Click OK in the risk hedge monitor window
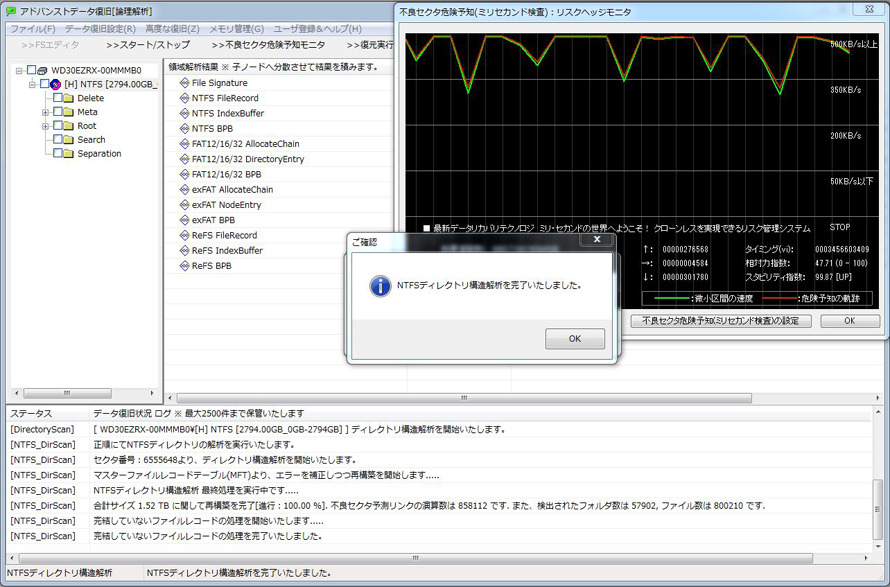This screenshot has width=890, height=587. coord(850,321)
